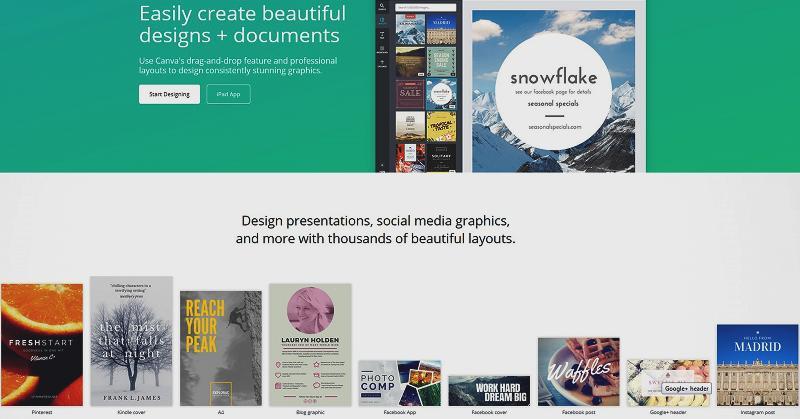Choose the Work Hard Dream Big cover

[489, 391]
